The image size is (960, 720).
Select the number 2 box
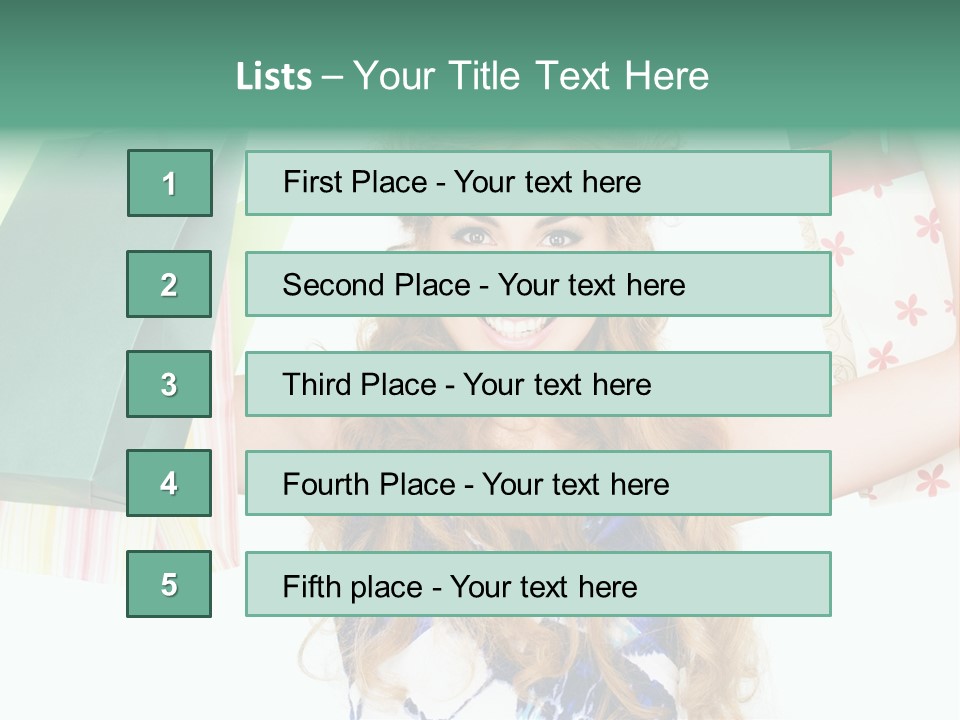click(x=169, y=284)
